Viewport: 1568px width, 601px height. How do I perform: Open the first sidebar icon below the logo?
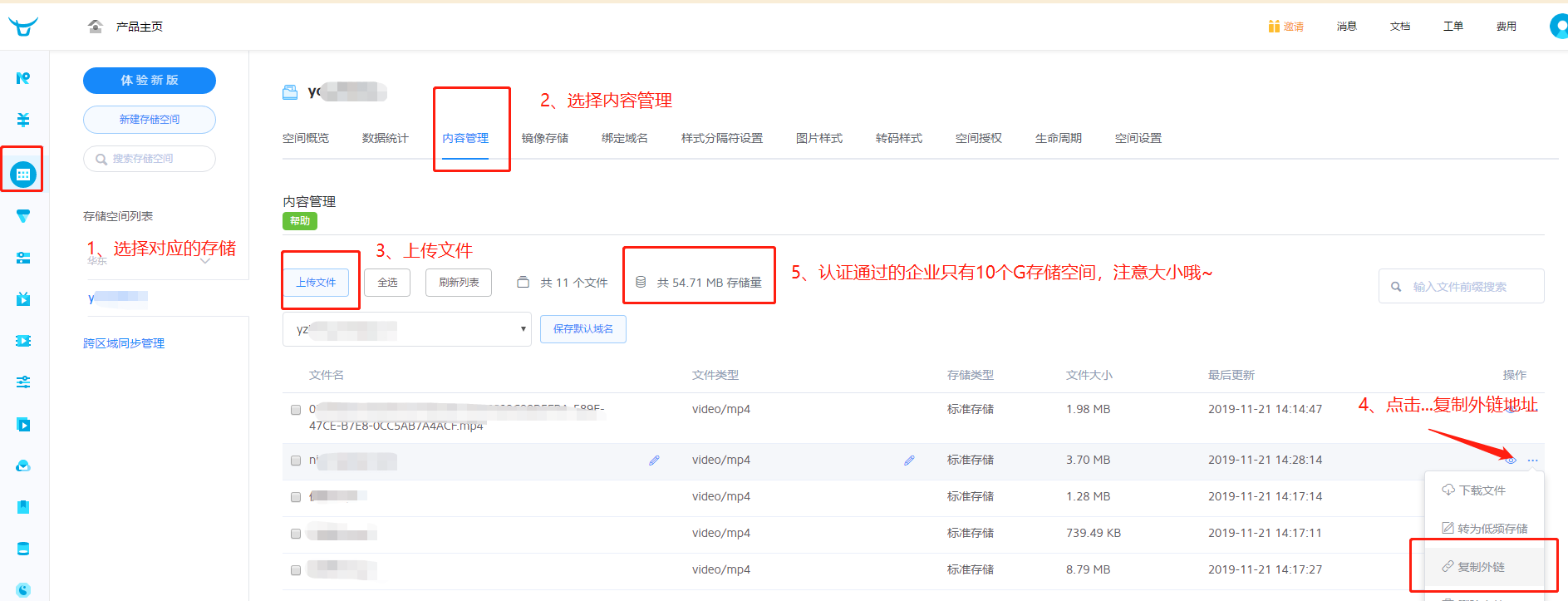click(23, 78)
